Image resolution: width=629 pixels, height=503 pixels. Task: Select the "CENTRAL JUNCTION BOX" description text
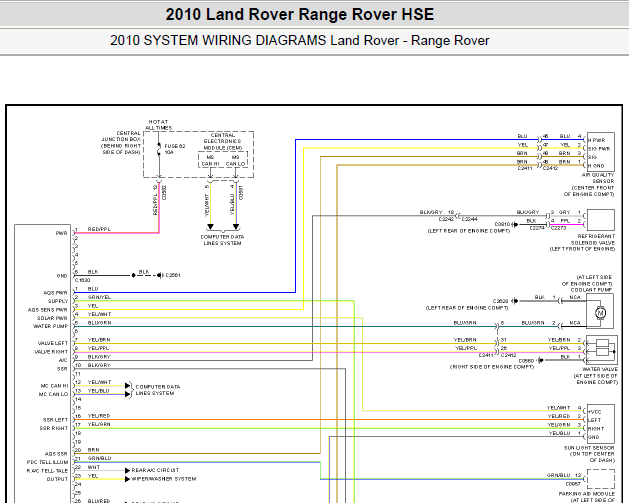(x=121, y=142)
